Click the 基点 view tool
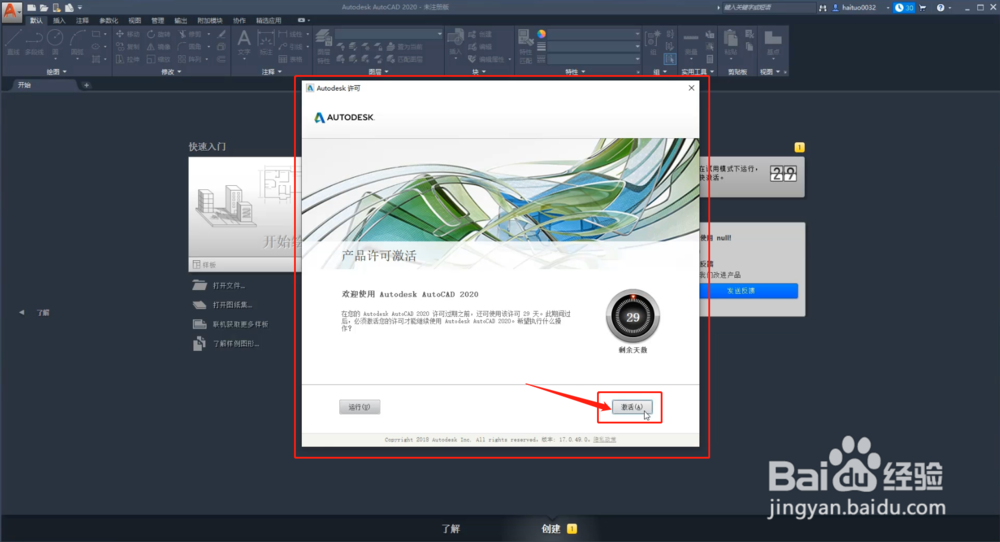The image size is (1000, 542). click(773, 43)
